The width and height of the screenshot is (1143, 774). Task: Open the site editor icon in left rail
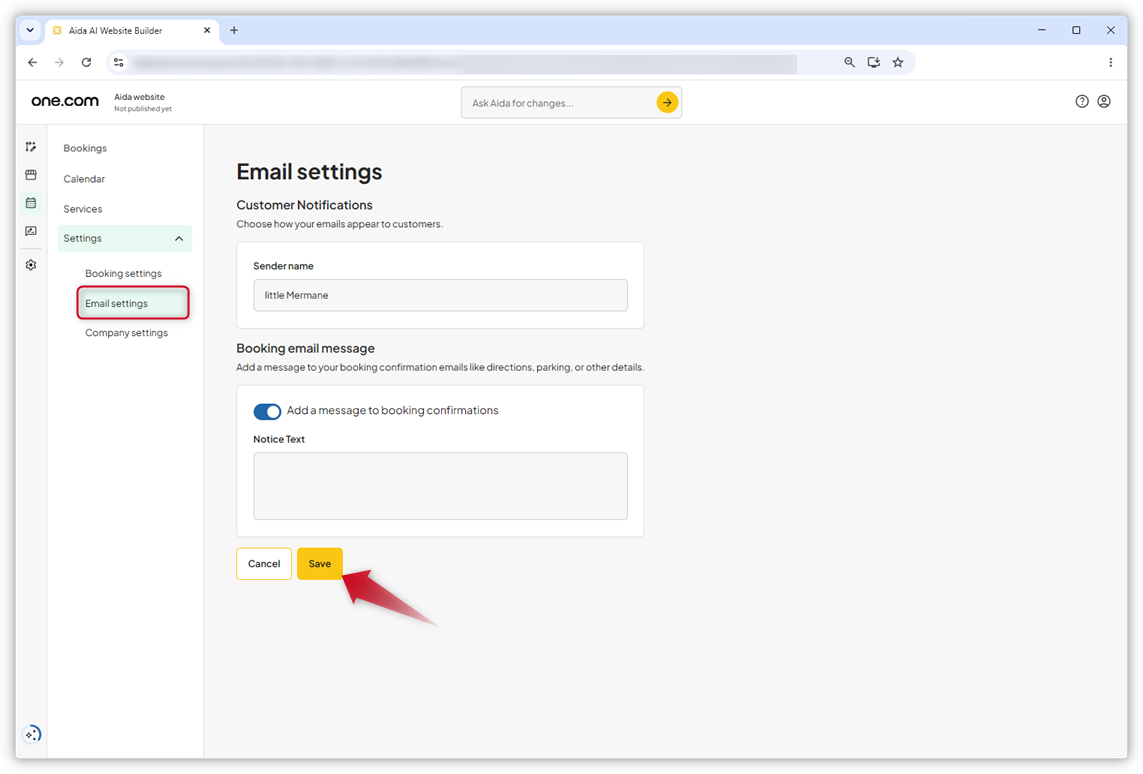pyautogui.click(x=31, y=146)
